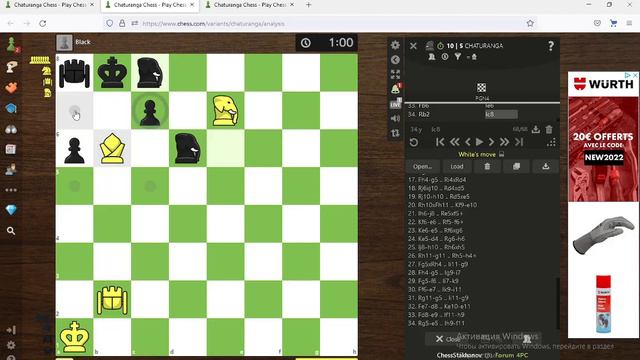The image size is (640, 360).
Task: Switch to the first Chaturanga Chess tab
Action: (x=49, y=5)
